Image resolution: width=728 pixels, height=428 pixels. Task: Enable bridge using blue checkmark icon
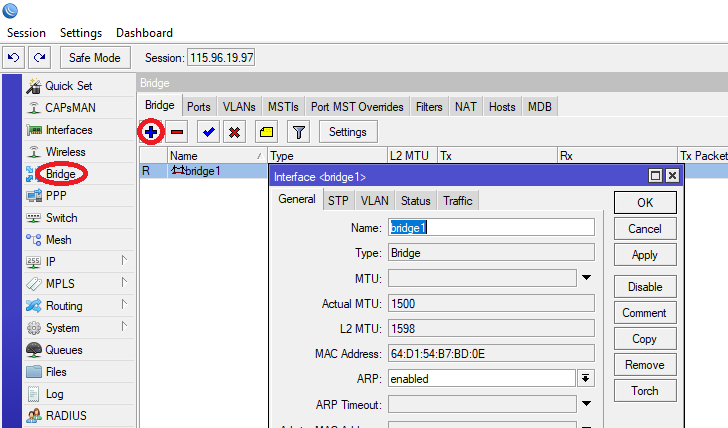click(208, 132)
